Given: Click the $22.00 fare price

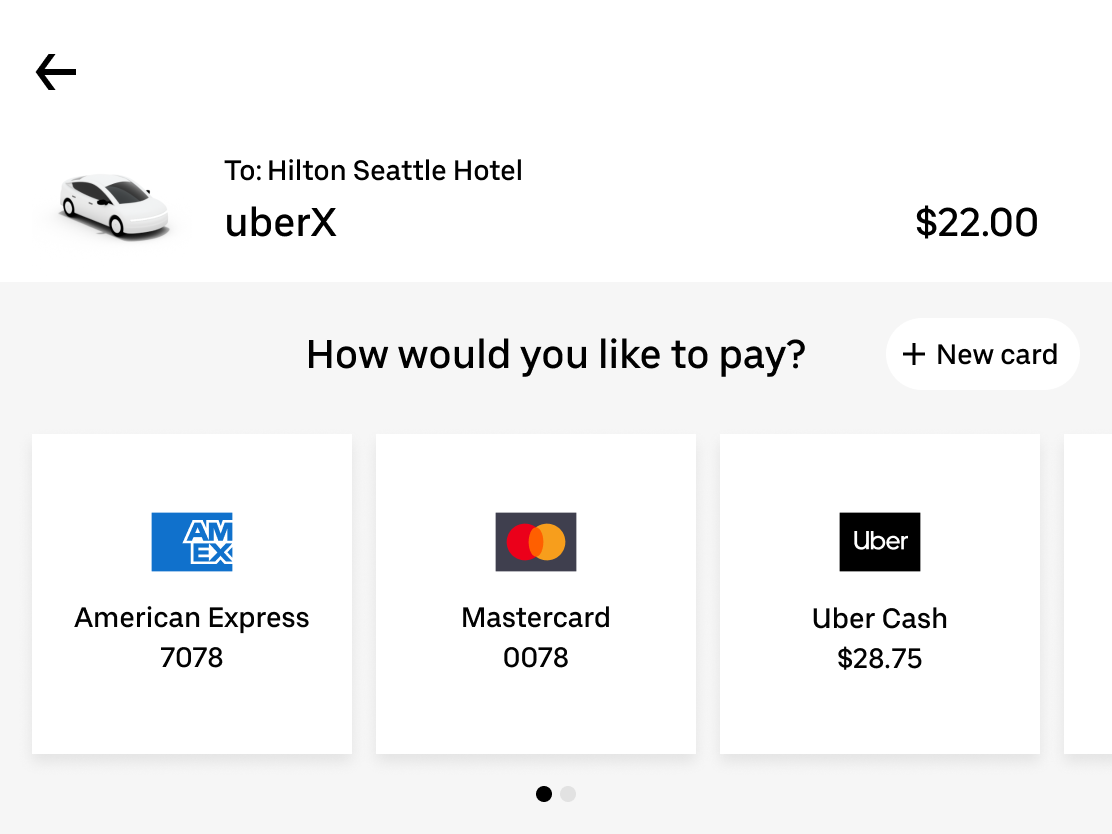Looking at the screenshot, I should [x=976, y=223].
